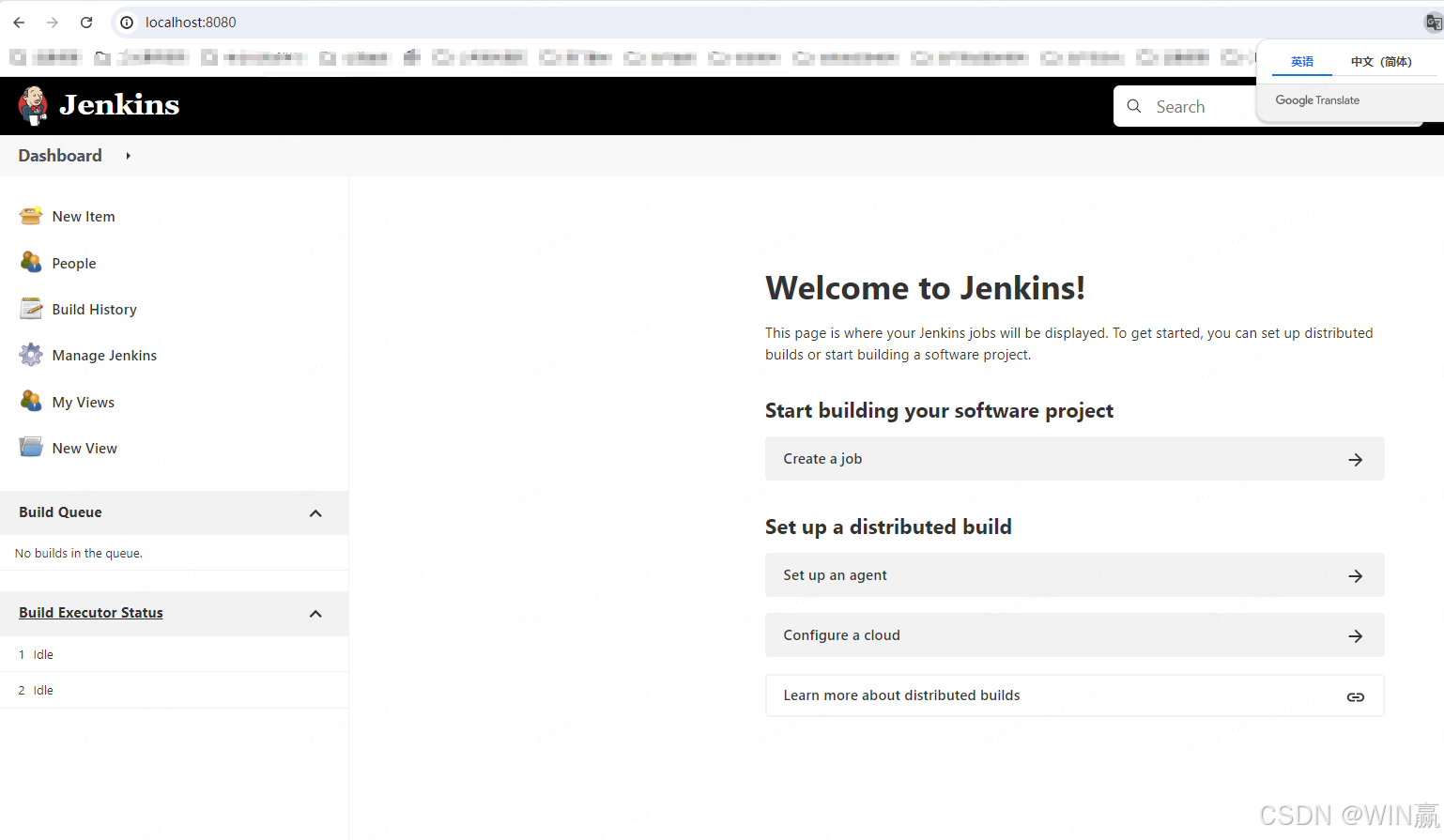The image size is (1444, 840).
Task: Click the Build History notepad icon
Action: [31, 309]
